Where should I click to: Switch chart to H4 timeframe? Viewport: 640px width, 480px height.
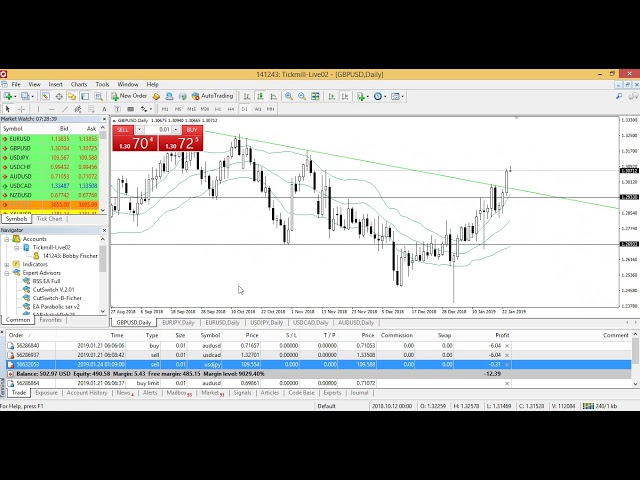click(x=230, y=108)
